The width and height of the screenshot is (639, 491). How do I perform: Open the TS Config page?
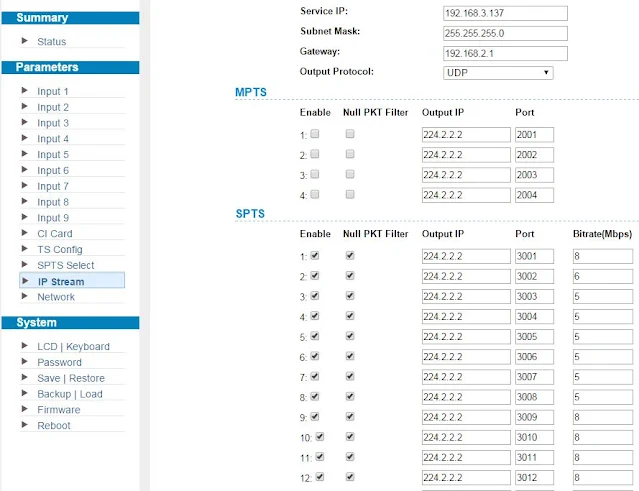[x=59, y=249]
